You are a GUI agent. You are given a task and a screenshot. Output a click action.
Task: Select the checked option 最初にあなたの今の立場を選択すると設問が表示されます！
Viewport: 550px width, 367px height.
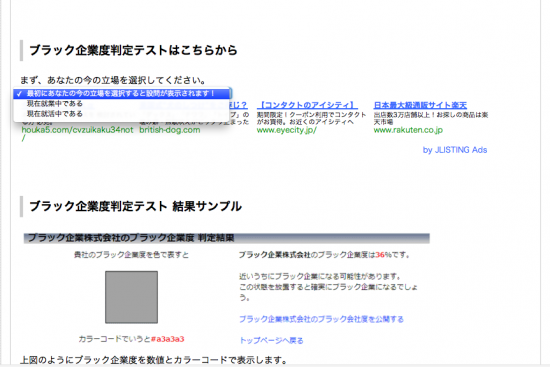pyautogui.click(x=122, y=94)
